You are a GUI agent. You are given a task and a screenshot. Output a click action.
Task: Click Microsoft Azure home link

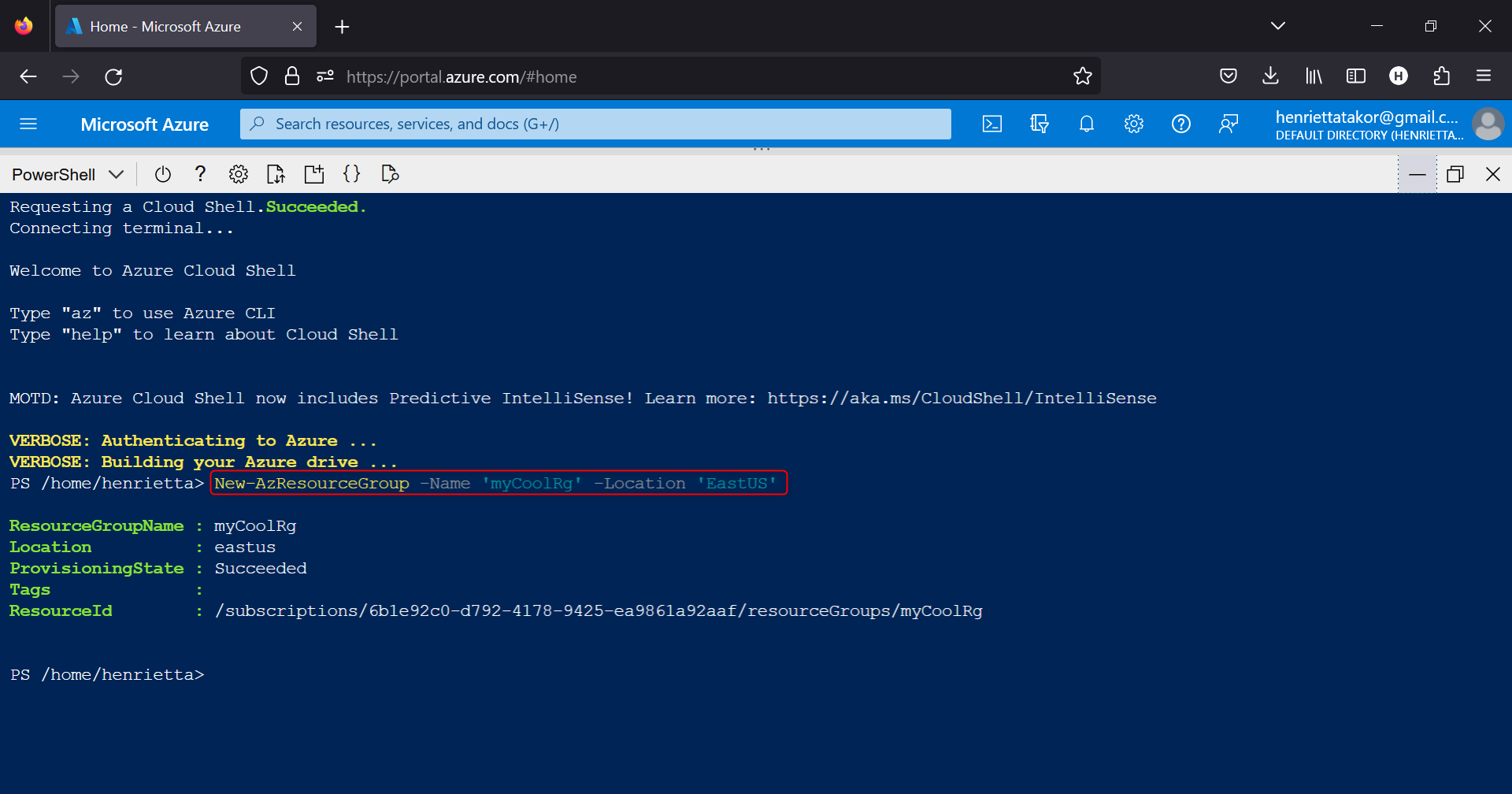point(145,124)
